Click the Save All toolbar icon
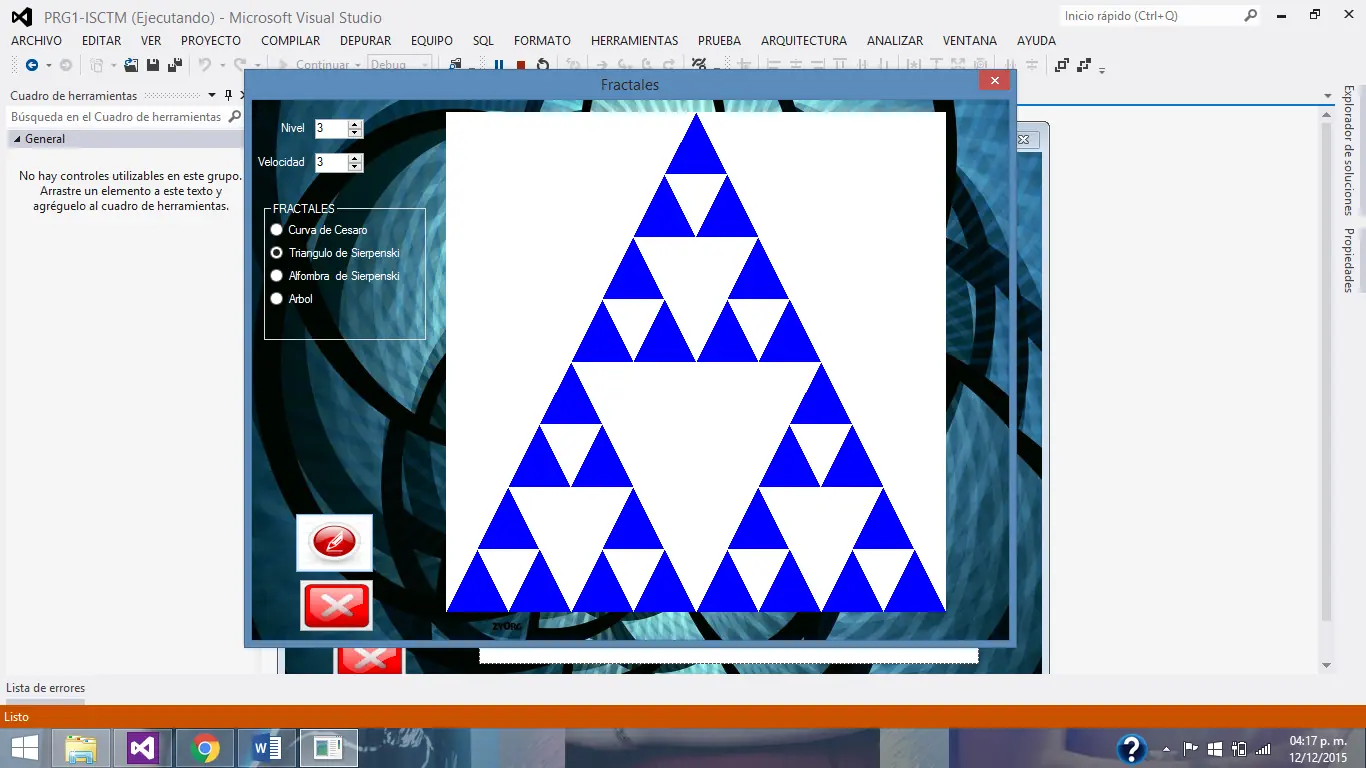1366x768 pixels. (x=175, y=65)
